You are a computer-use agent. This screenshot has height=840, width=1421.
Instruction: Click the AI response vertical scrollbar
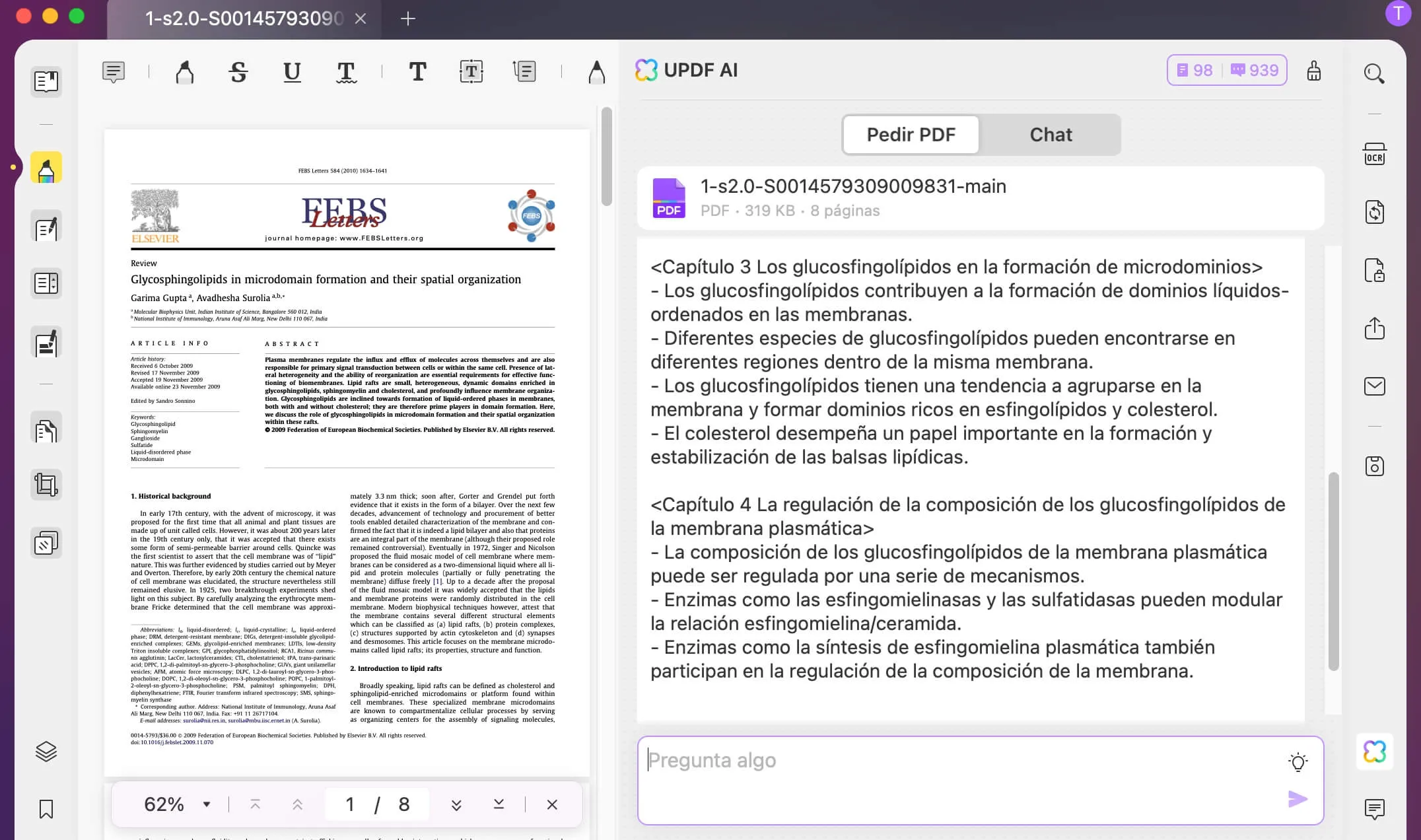click(1333, 571)
